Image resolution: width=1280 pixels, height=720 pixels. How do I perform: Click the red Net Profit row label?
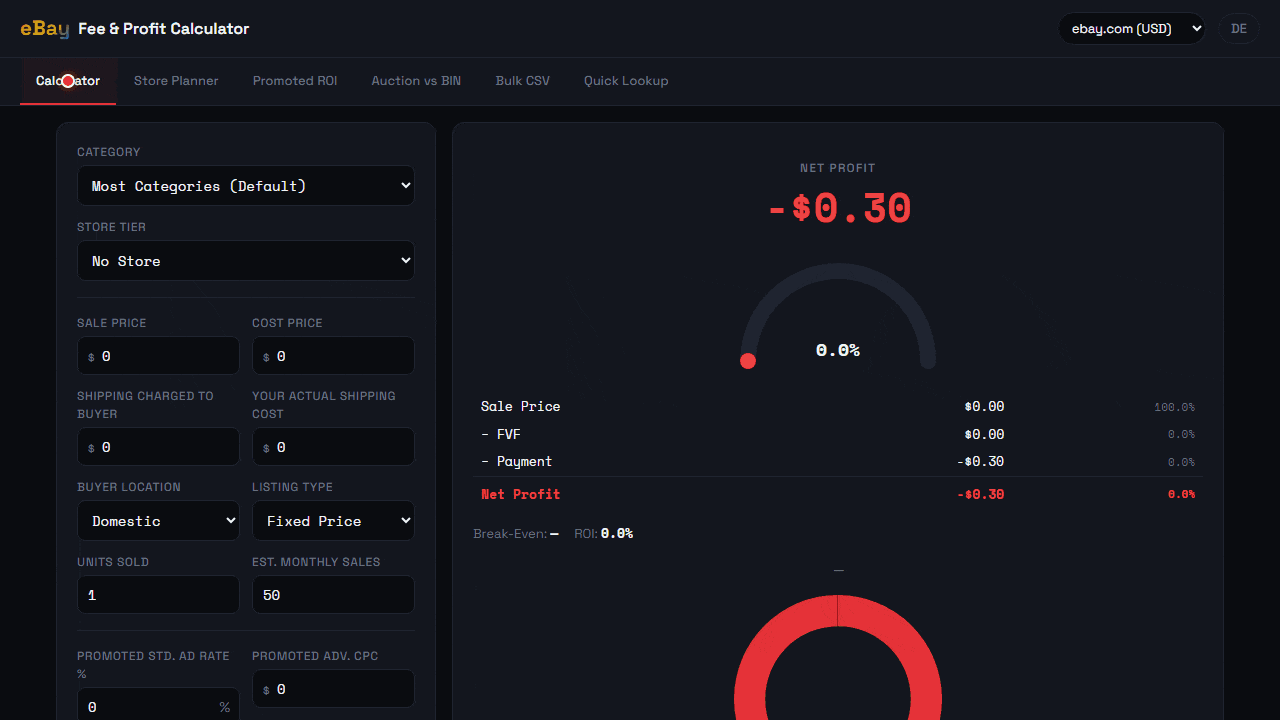pos(520,494)
